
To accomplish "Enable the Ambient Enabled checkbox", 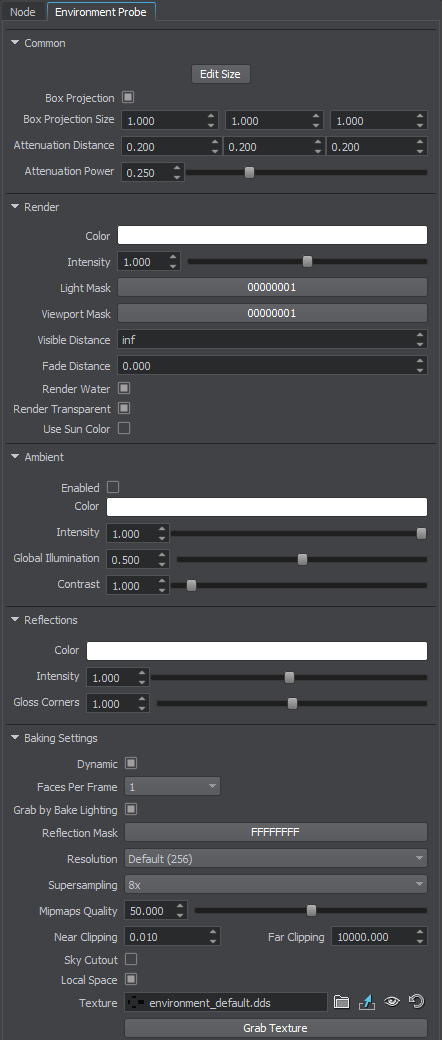I will pos(113,488).
